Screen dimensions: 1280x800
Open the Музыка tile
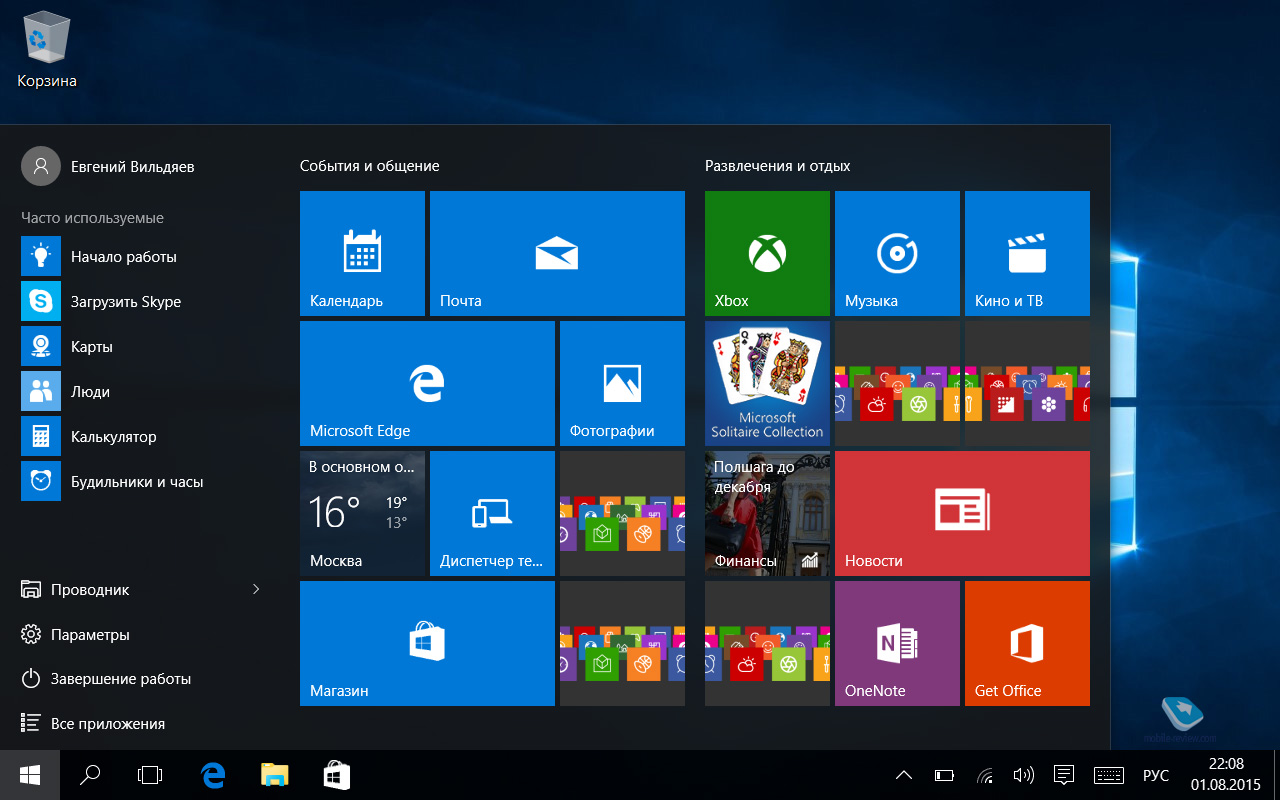pos(897,254)
